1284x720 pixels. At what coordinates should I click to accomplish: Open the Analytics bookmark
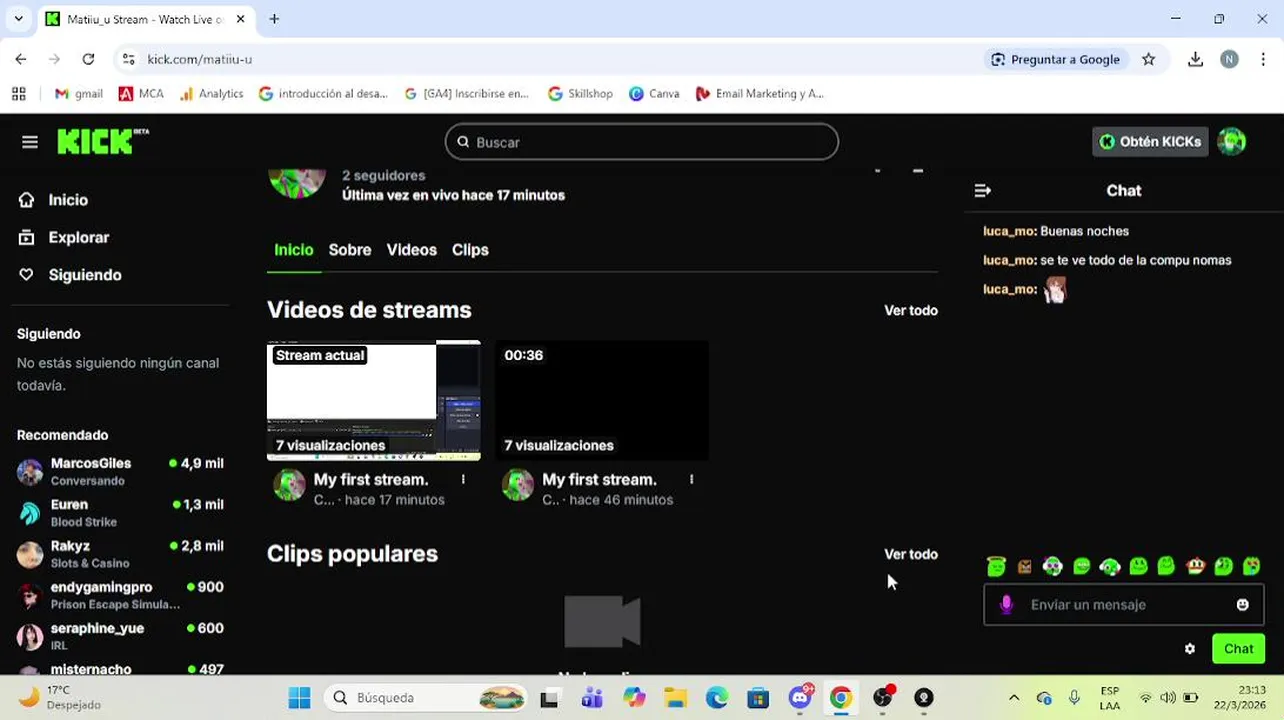coord(211,94)
